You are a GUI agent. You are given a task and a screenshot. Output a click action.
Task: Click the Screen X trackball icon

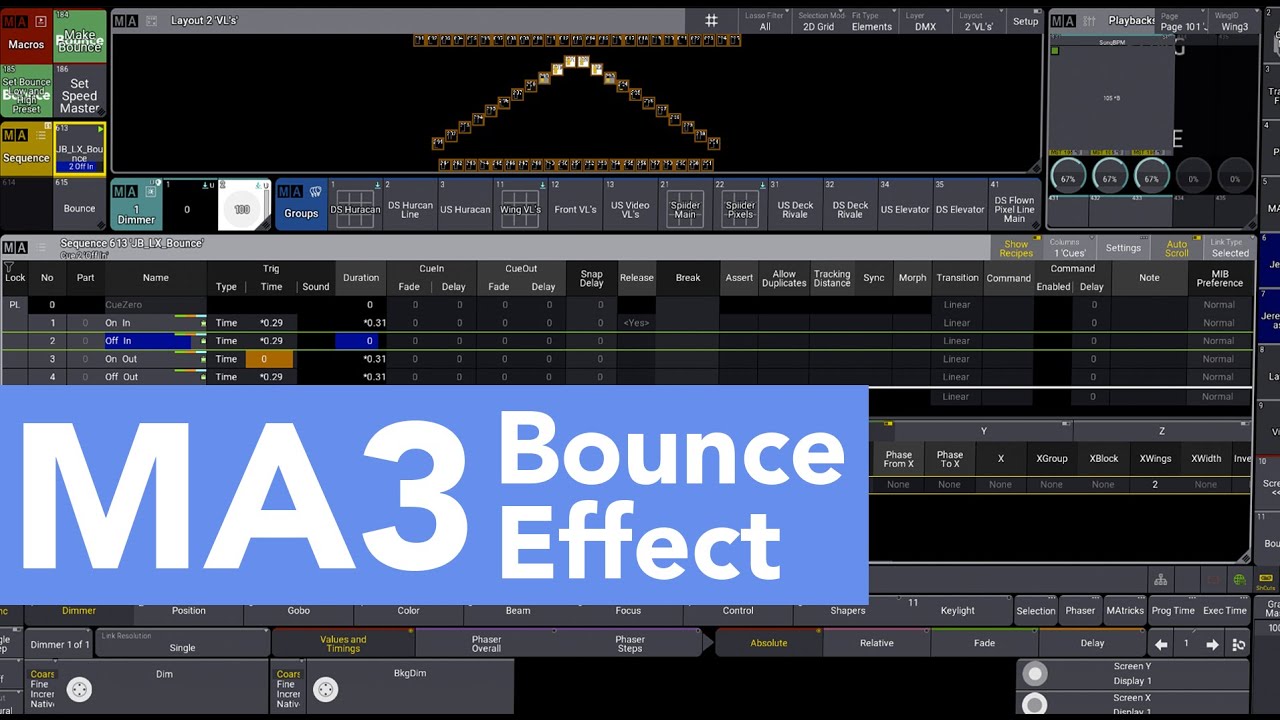[1036, 705]
